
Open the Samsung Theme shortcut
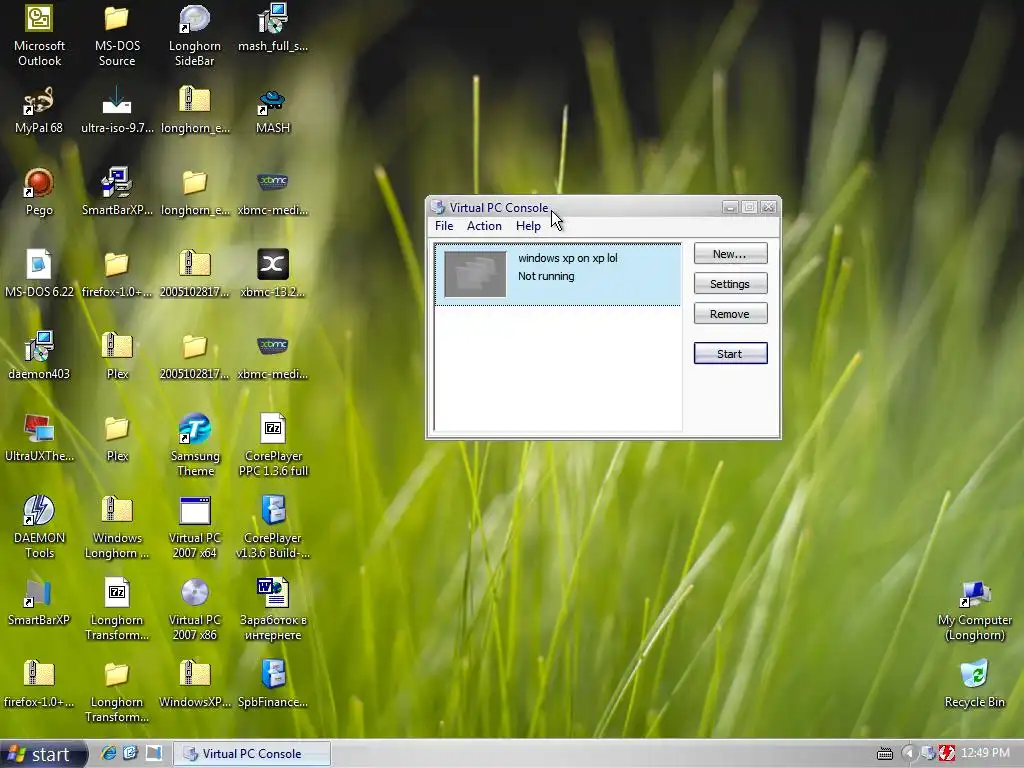[195, 445]
